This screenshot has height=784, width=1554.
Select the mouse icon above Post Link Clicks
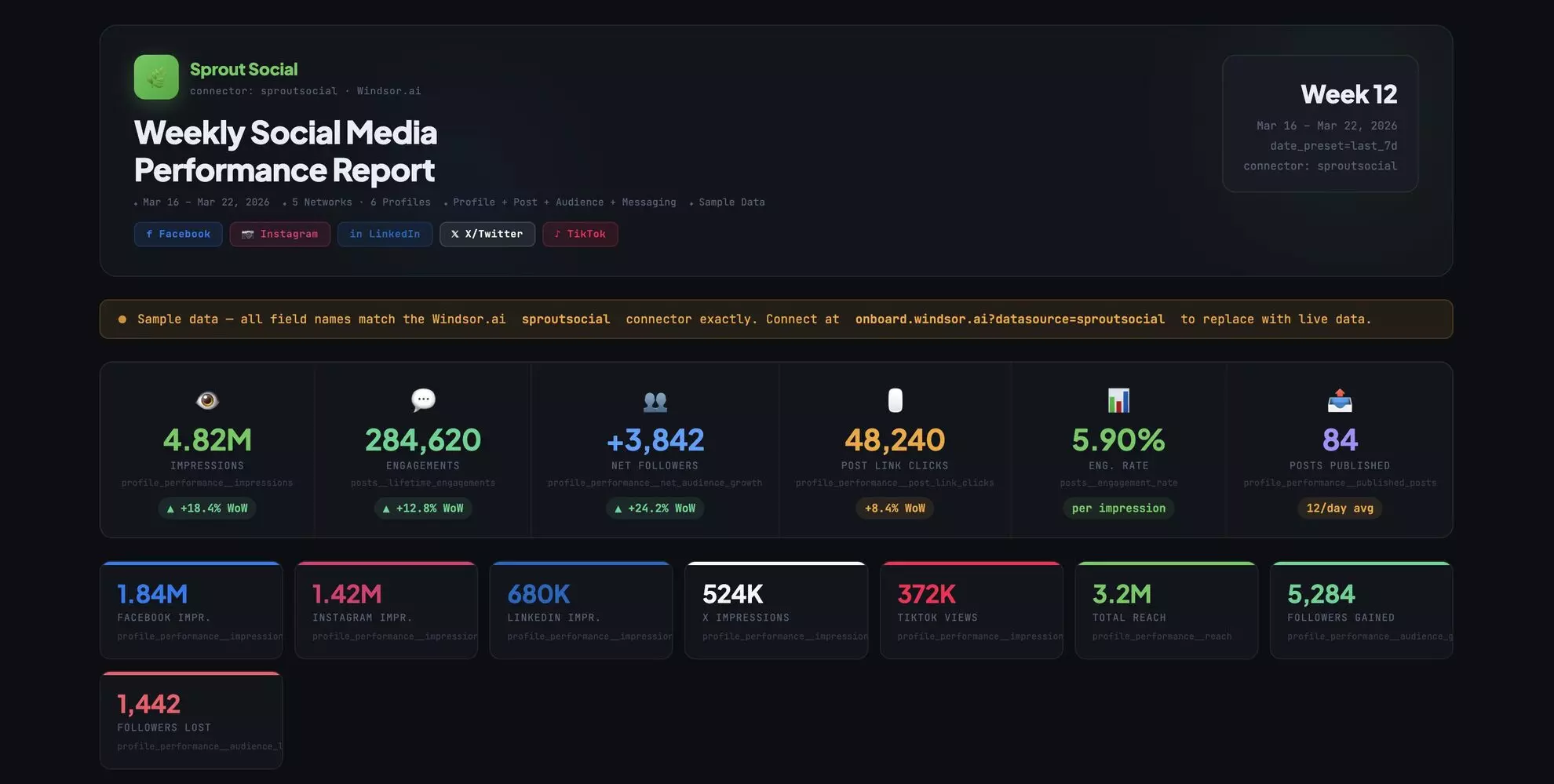click(894, 400)
